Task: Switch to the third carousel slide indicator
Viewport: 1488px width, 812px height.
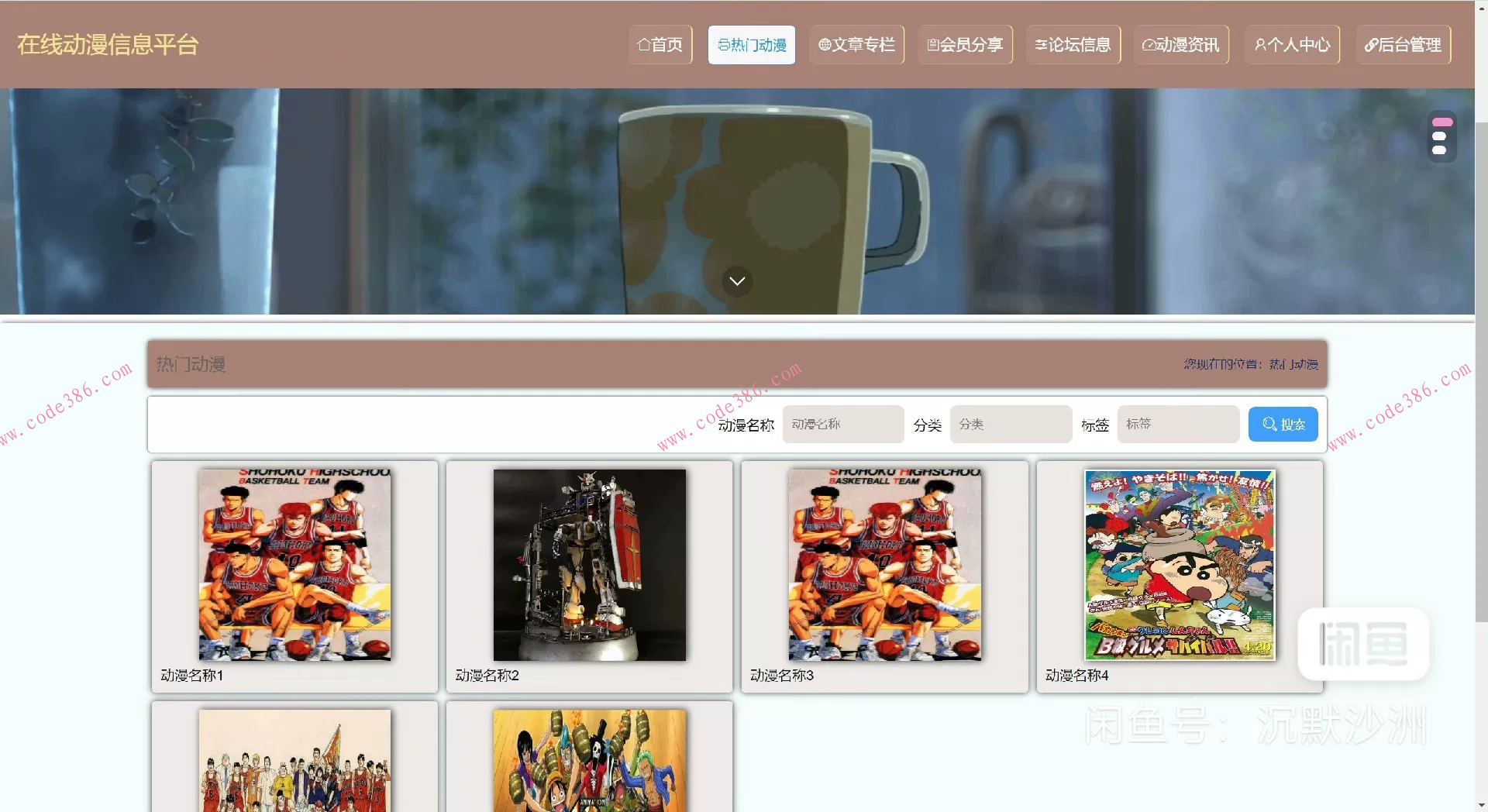Action: click(1439, 150)
